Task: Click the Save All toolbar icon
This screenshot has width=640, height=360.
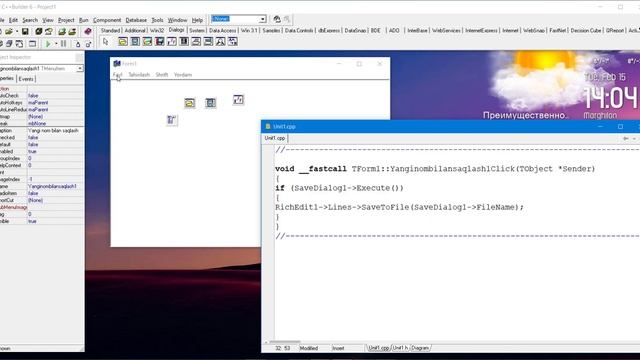Action: [x=39, y=31]
